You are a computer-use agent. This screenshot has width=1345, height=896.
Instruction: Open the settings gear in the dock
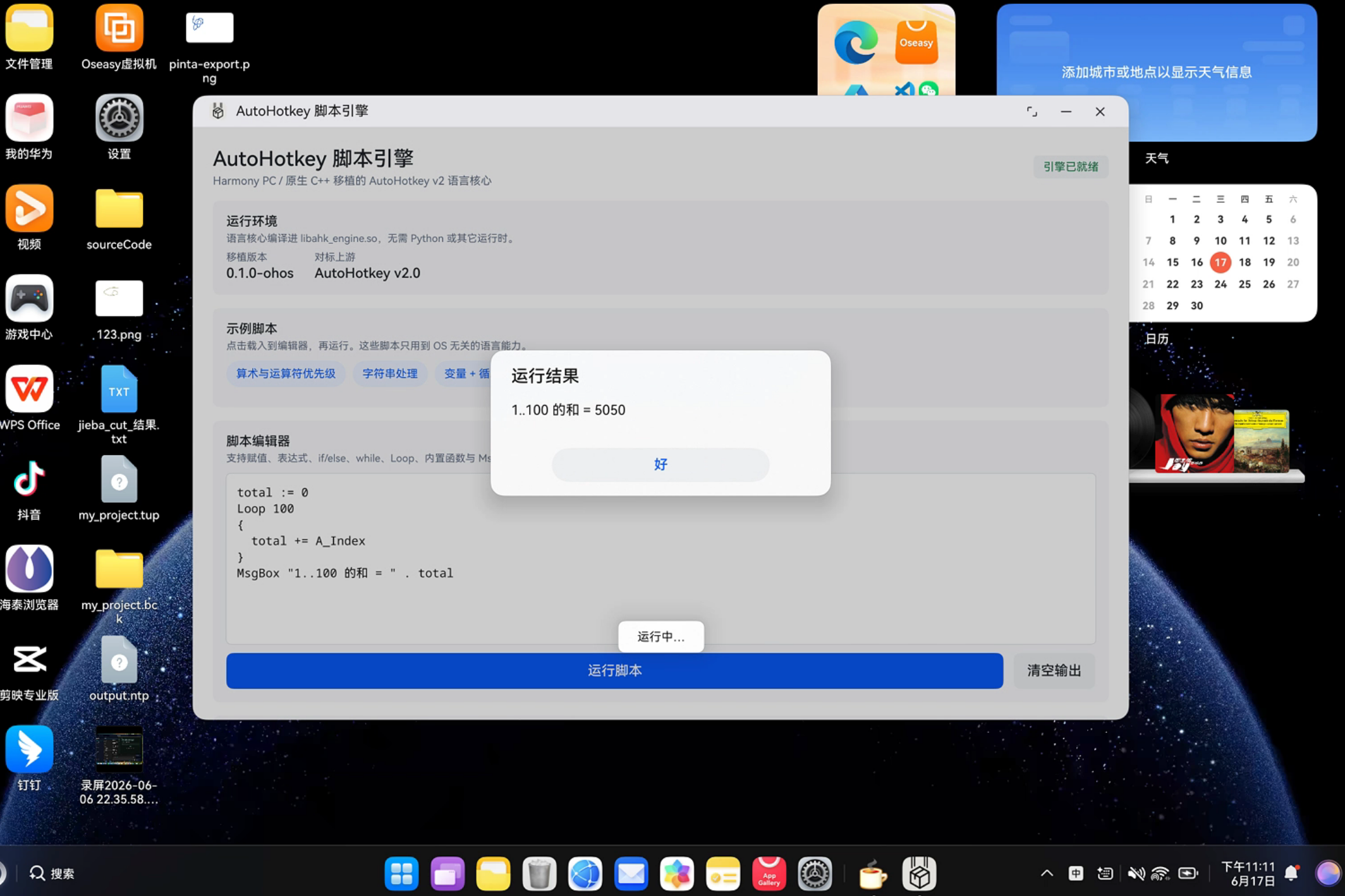[x=814, y=874]
